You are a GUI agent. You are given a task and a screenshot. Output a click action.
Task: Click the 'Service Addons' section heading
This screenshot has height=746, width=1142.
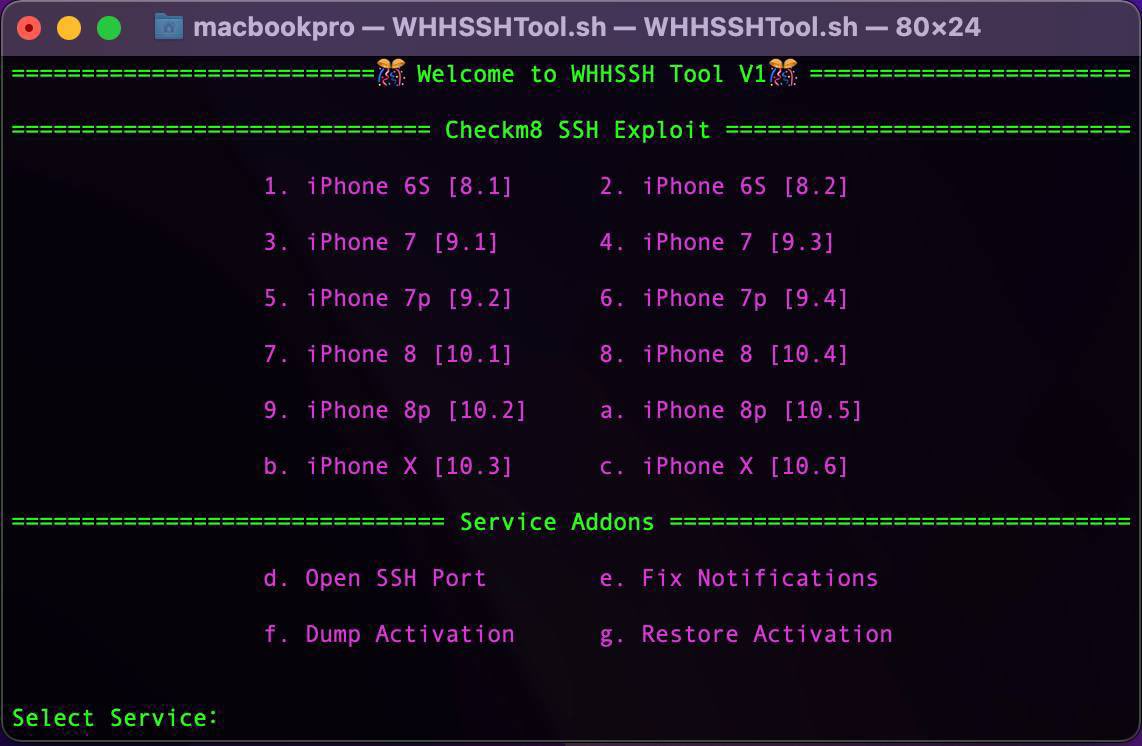click(557, 522)
